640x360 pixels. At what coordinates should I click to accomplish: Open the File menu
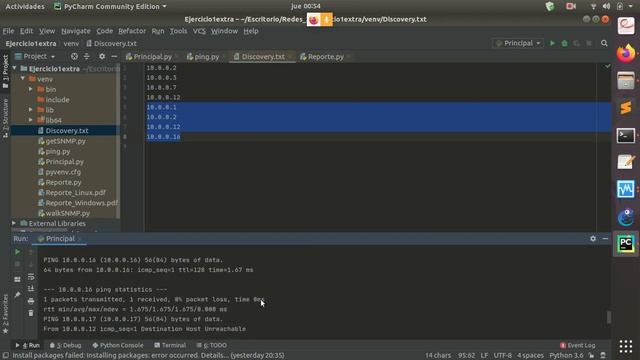tap(8, 31)
